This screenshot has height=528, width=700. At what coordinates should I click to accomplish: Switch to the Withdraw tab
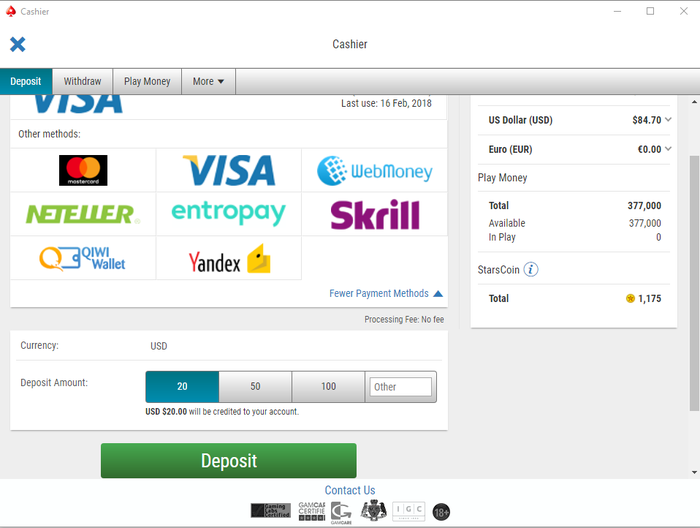coord(83,81)
